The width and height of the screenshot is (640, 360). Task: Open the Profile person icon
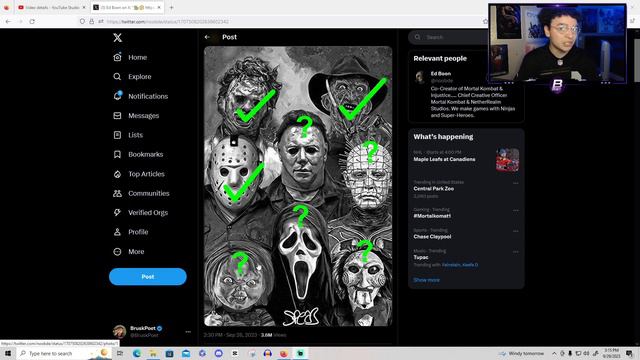coord(117,232)
